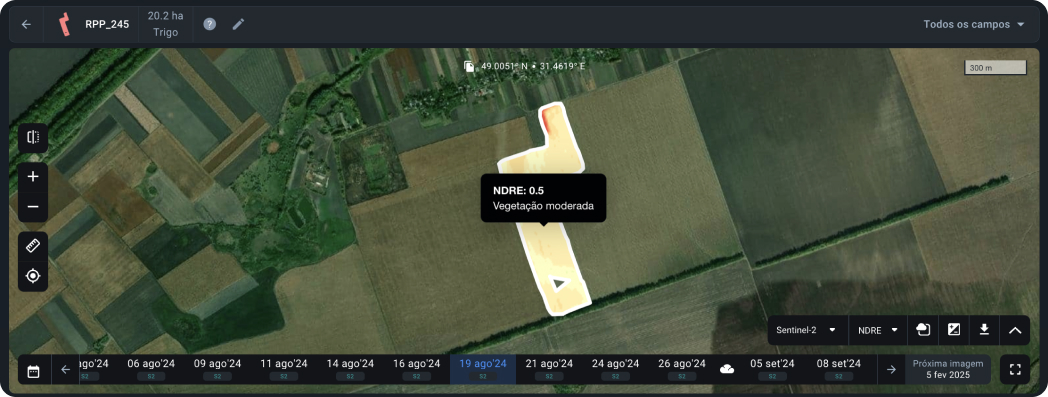Open the Todos os campos dropdown

(974, 24)
